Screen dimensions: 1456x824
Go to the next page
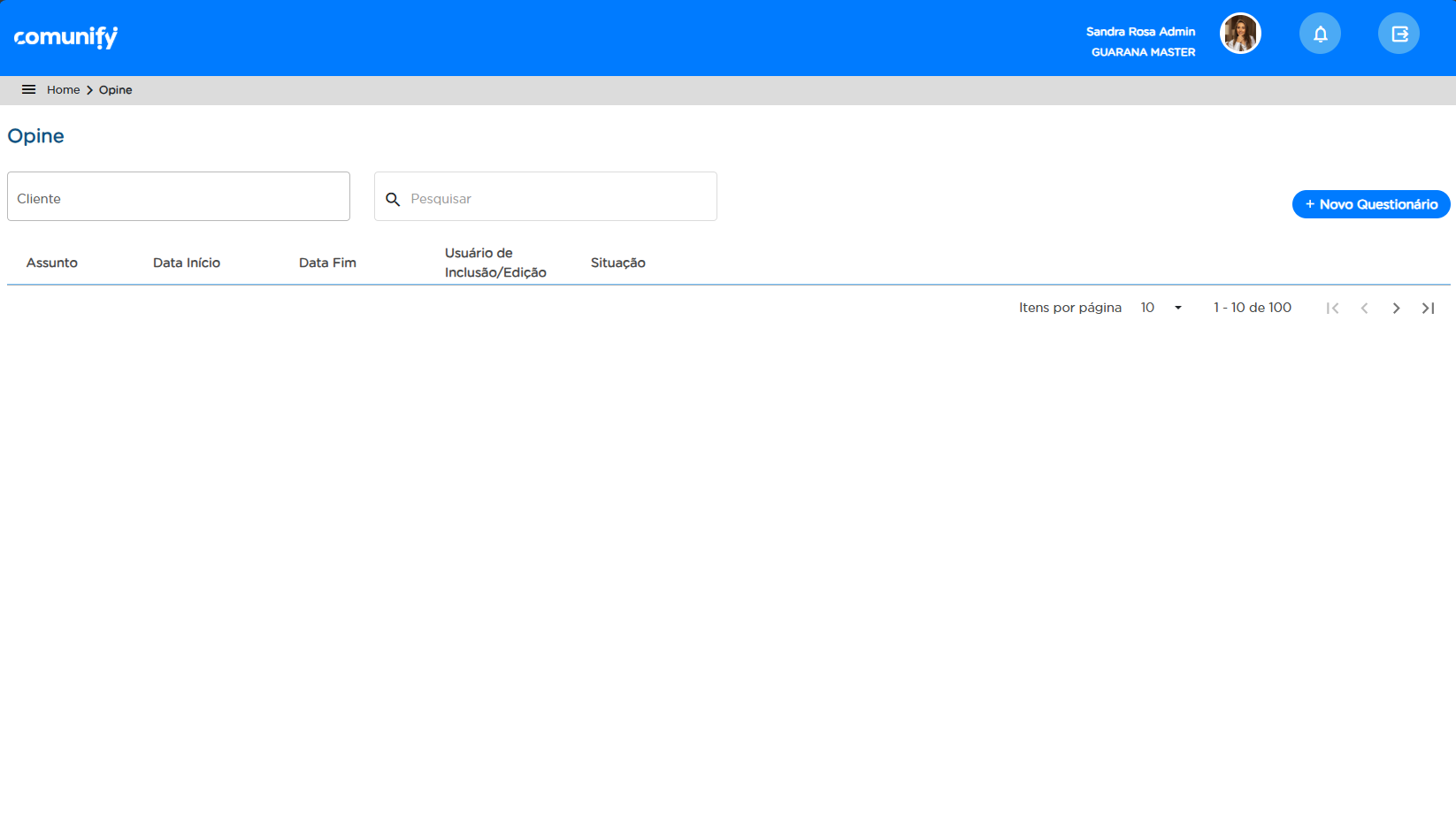point(1396,308)
